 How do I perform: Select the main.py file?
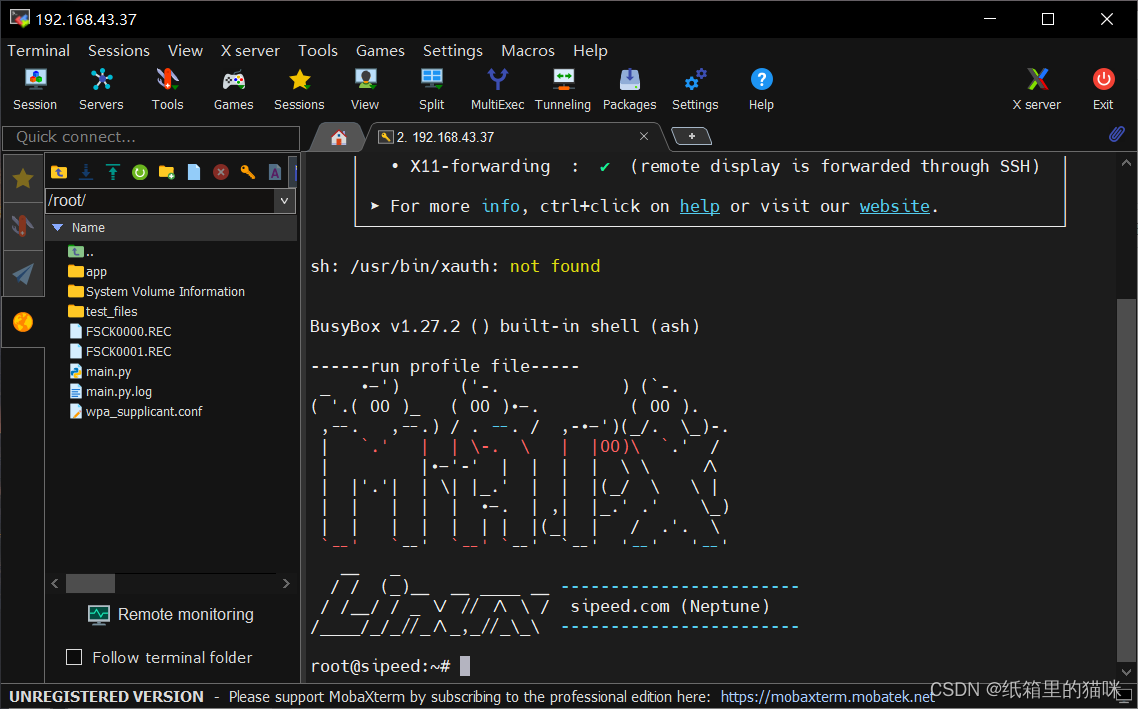100,372
